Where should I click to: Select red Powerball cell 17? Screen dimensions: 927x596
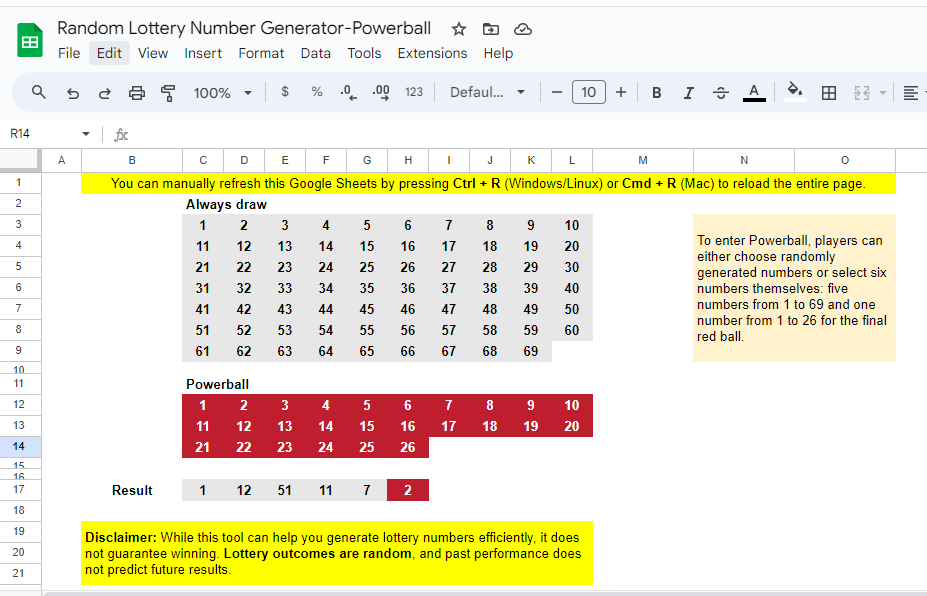[x=449, y=426]
